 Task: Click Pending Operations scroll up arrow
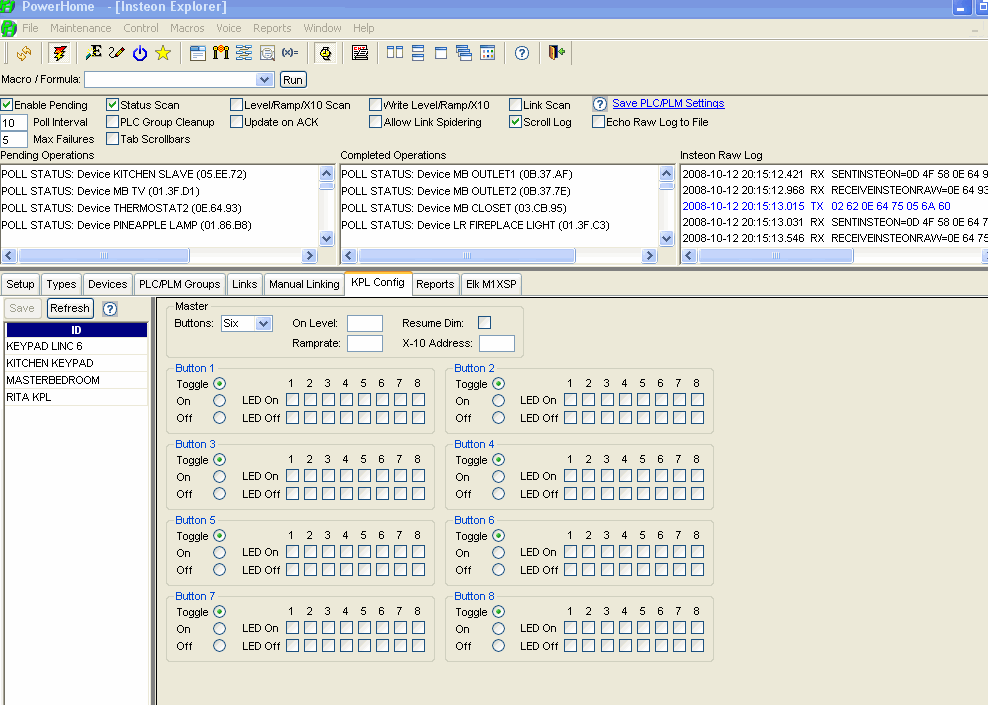tap(326, 173)
